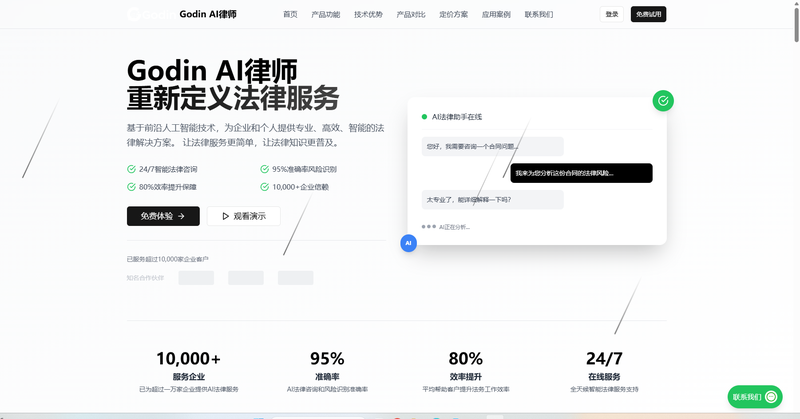Click green checkmark badge on chat card
Image resolution: width=800 pixels, height=419 pixels.
click(663, 101)
